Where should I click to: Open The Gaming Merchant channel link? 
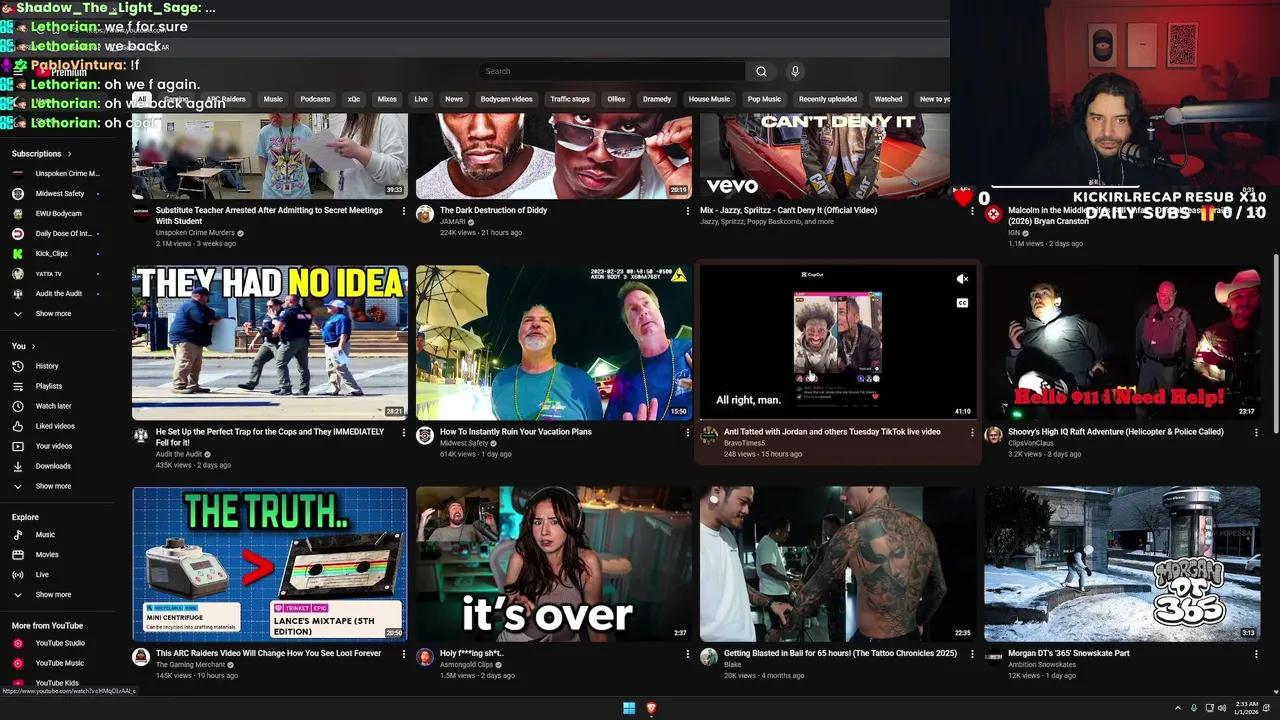pyautogui.click(x=192, y=665)
